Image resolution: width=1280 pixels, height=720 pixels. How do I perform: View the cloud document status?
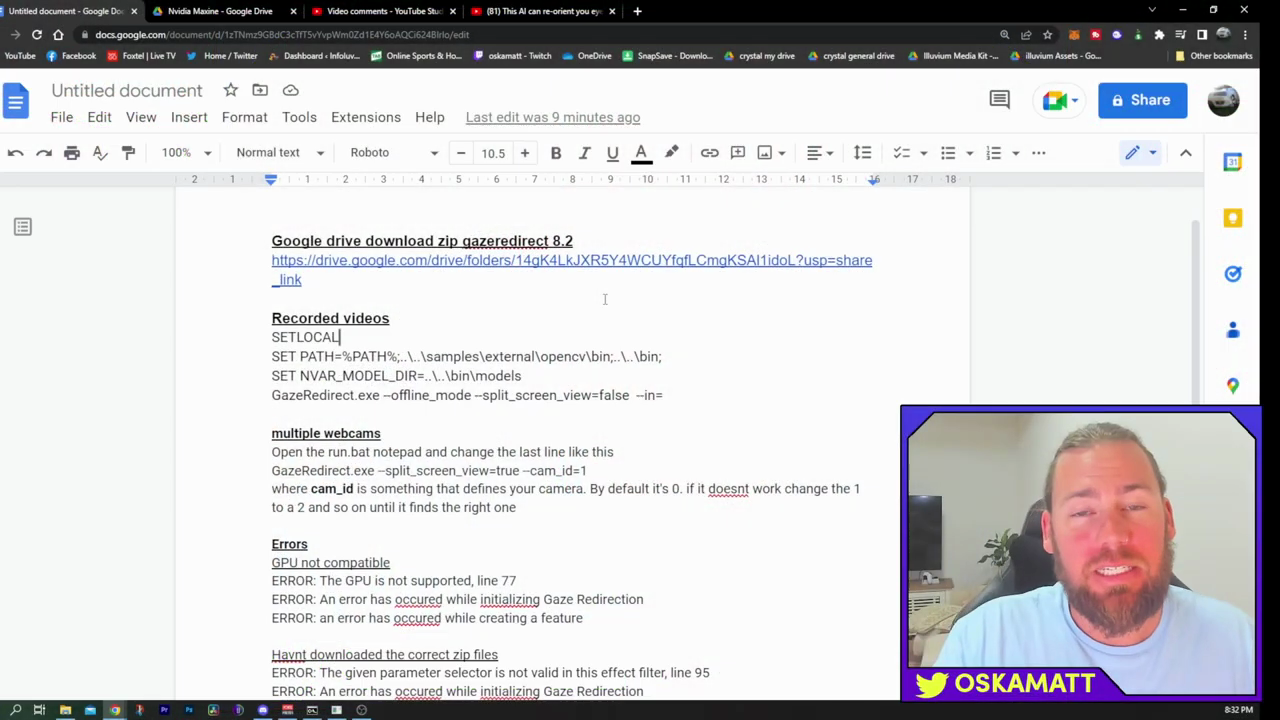tap(291, 90)
